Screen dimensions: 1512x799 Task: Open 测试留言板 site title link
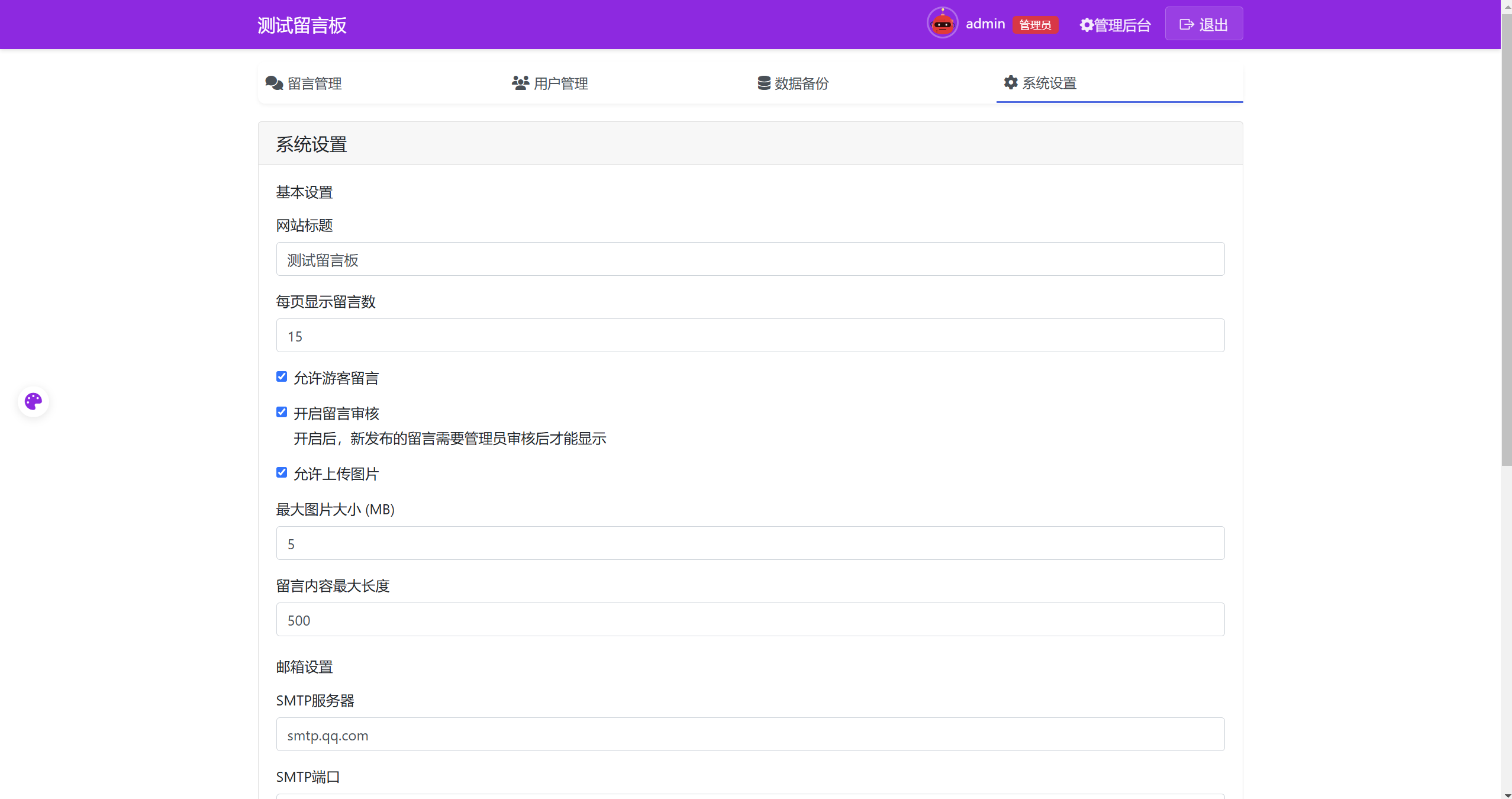tap(302, 25)
